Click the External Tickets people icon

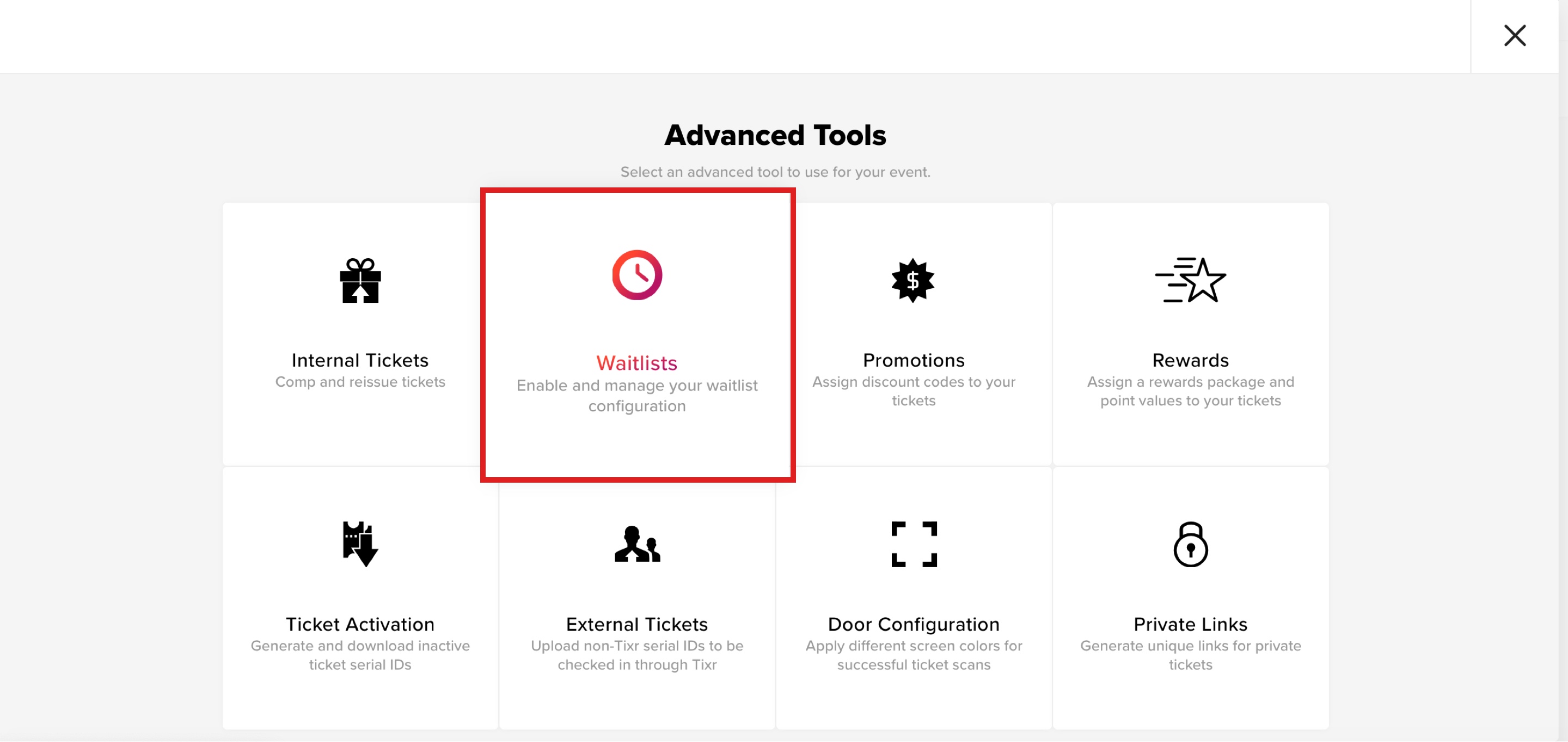(x=636, y=544)
